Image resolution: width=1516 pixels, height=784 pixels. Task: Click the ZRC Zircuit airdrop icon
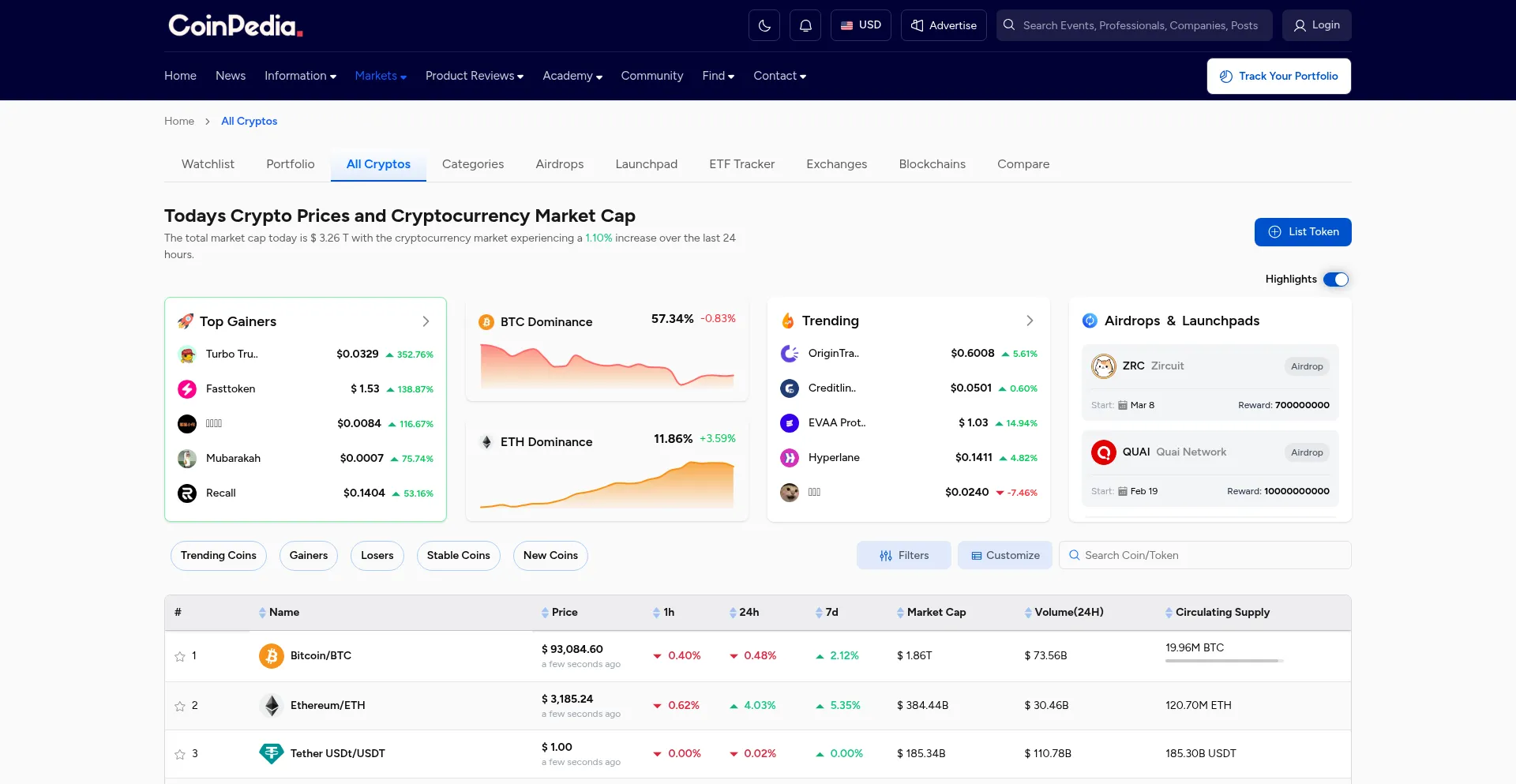click(x=1103, y=366)
